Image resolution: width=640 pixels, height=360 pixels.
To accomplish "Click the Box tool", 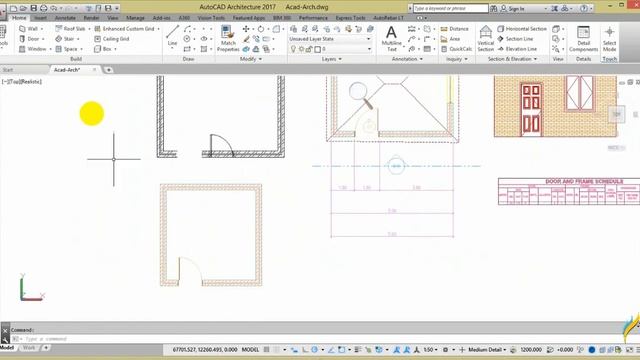I will tap(103, 49).
